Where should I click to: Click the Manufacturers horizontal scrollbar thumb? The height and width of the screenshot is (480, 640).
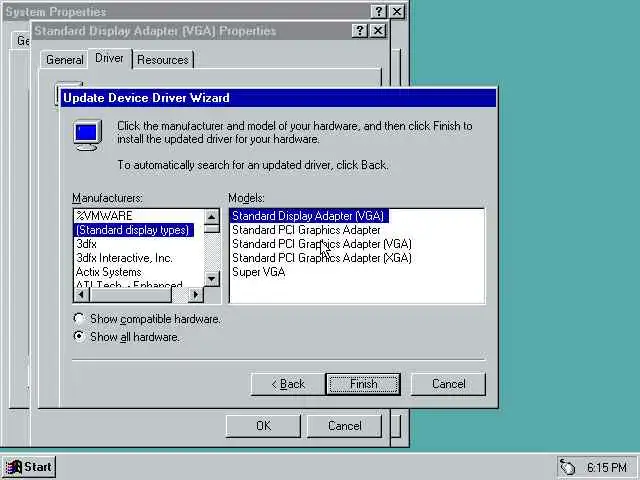tap(131, 294)
